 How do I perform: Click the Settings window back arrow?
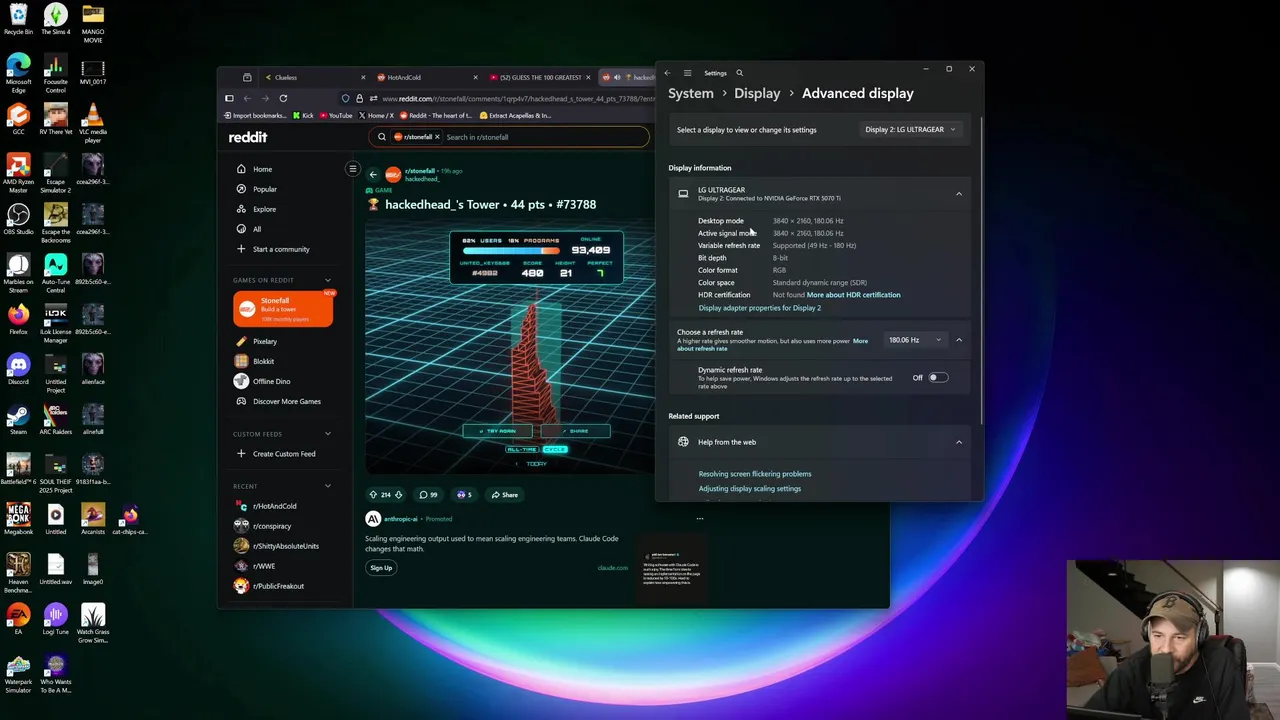pos(667,73)
